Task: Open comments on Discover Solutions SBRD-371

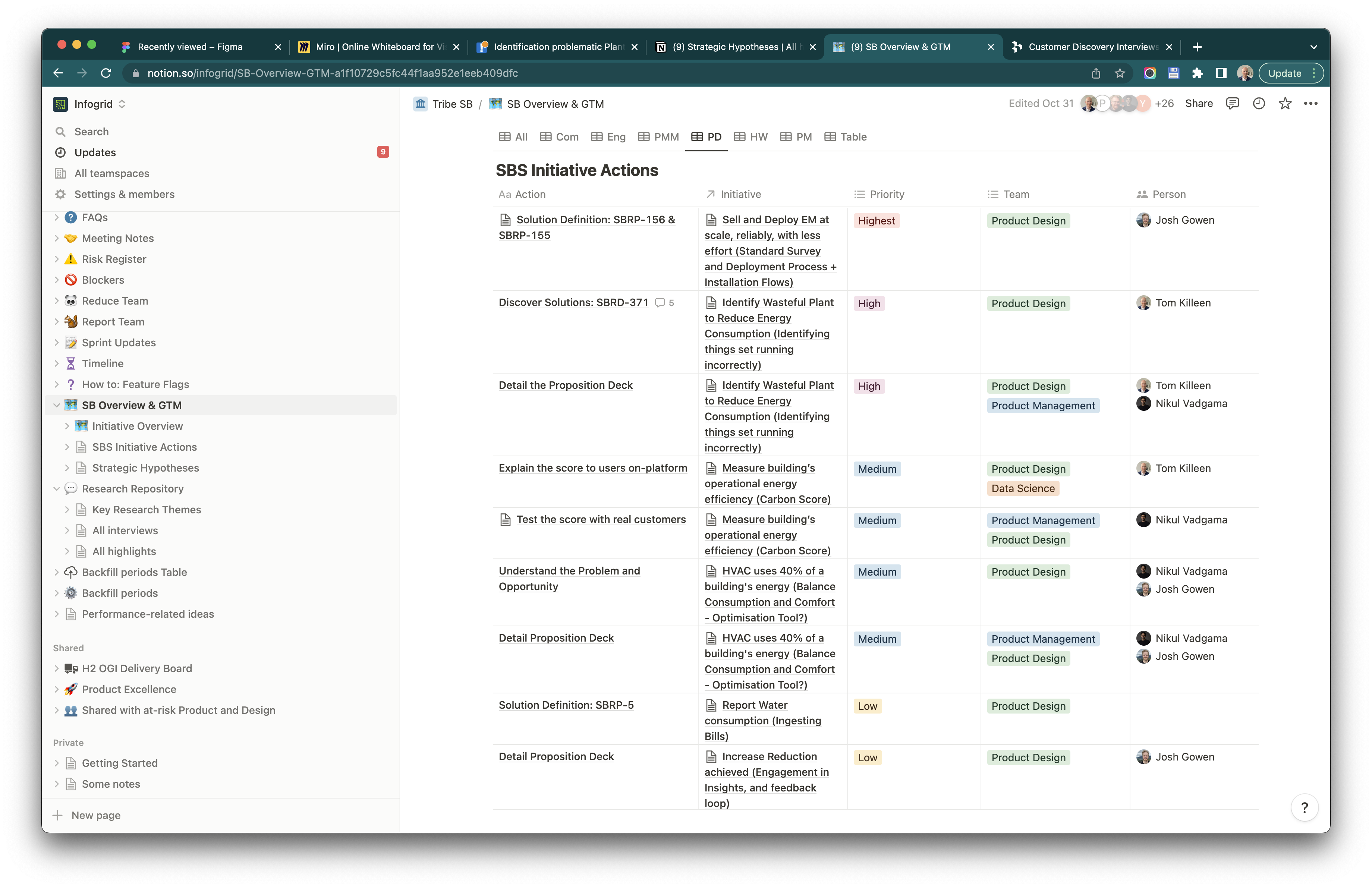Action: coord(665,303)
